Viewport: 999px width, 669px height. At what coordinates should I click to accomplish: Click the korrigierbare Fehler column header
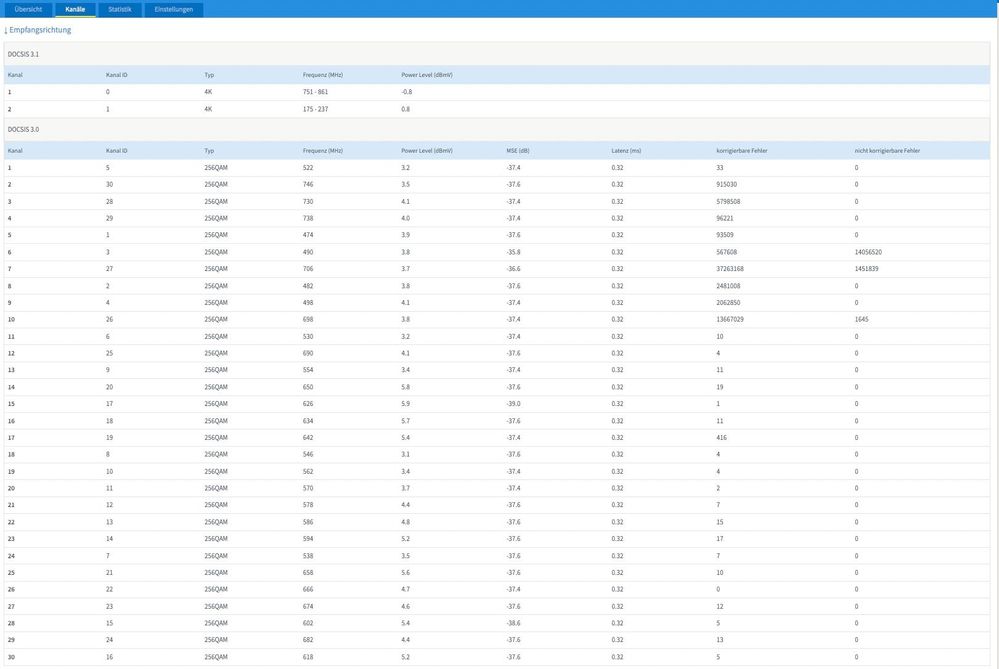pyautogui.click(x=742, y=151)
